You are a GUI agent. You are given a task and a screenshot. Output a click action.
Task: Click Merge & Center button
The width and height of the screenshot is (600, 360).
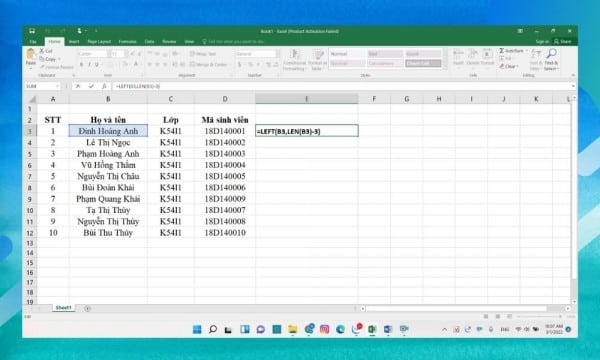click(x=209, y=65)
